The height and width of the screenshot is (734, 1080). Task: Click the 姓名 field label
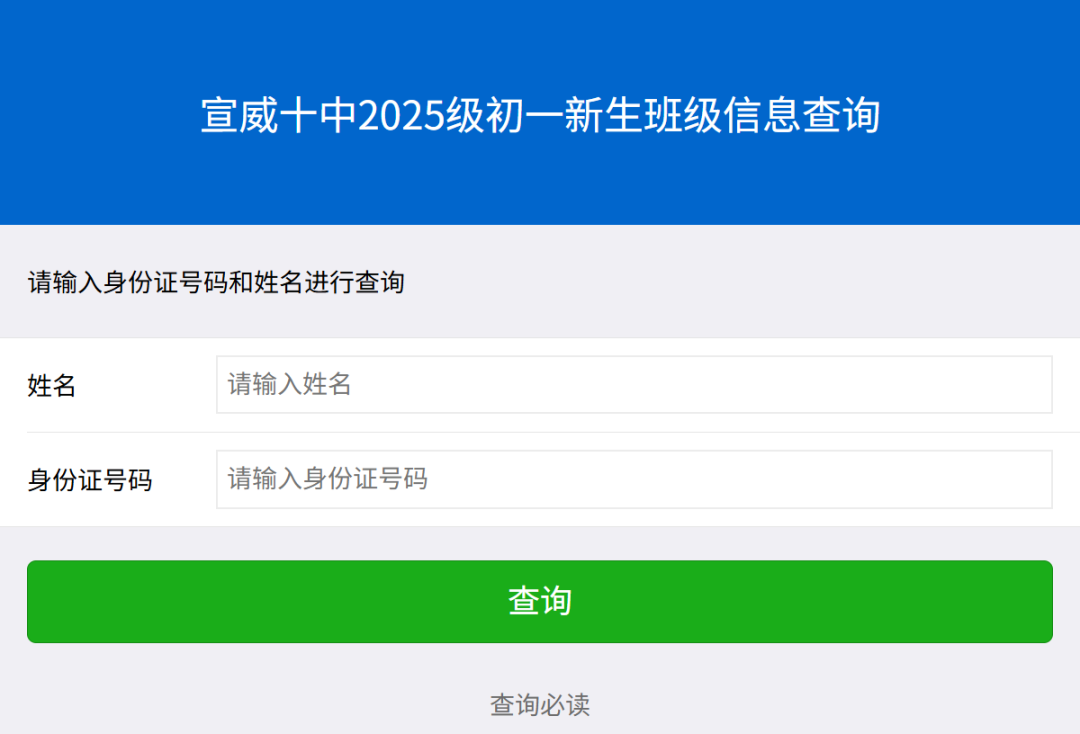[x=52, y=385]
